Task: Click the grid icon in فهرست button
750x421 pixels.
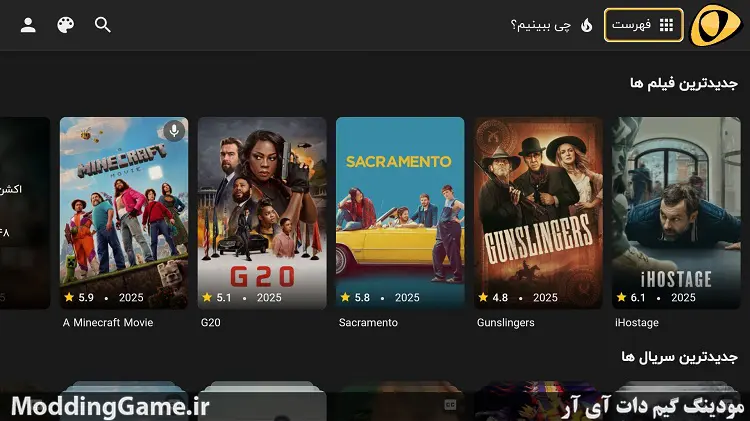Action: click(666, 25)
